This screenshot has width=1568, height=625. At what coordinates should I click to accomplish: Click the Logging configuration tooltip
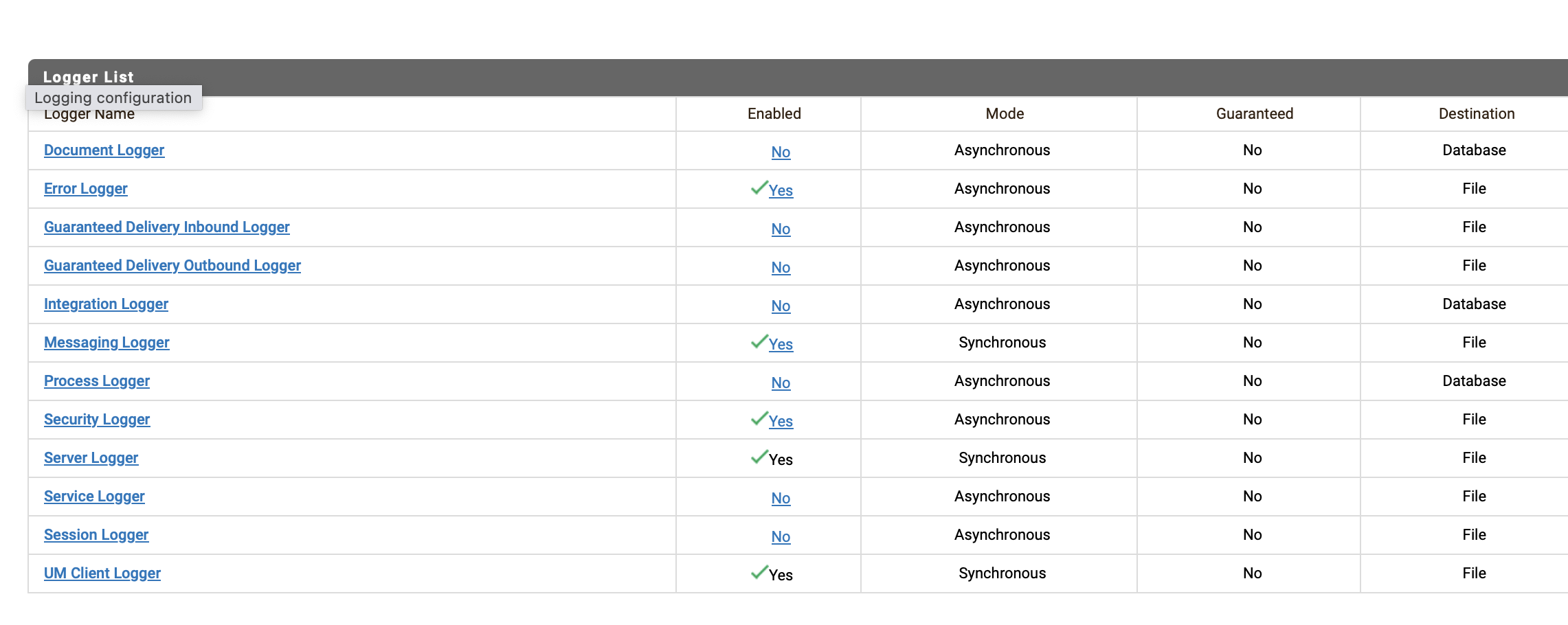coord(113,98)
